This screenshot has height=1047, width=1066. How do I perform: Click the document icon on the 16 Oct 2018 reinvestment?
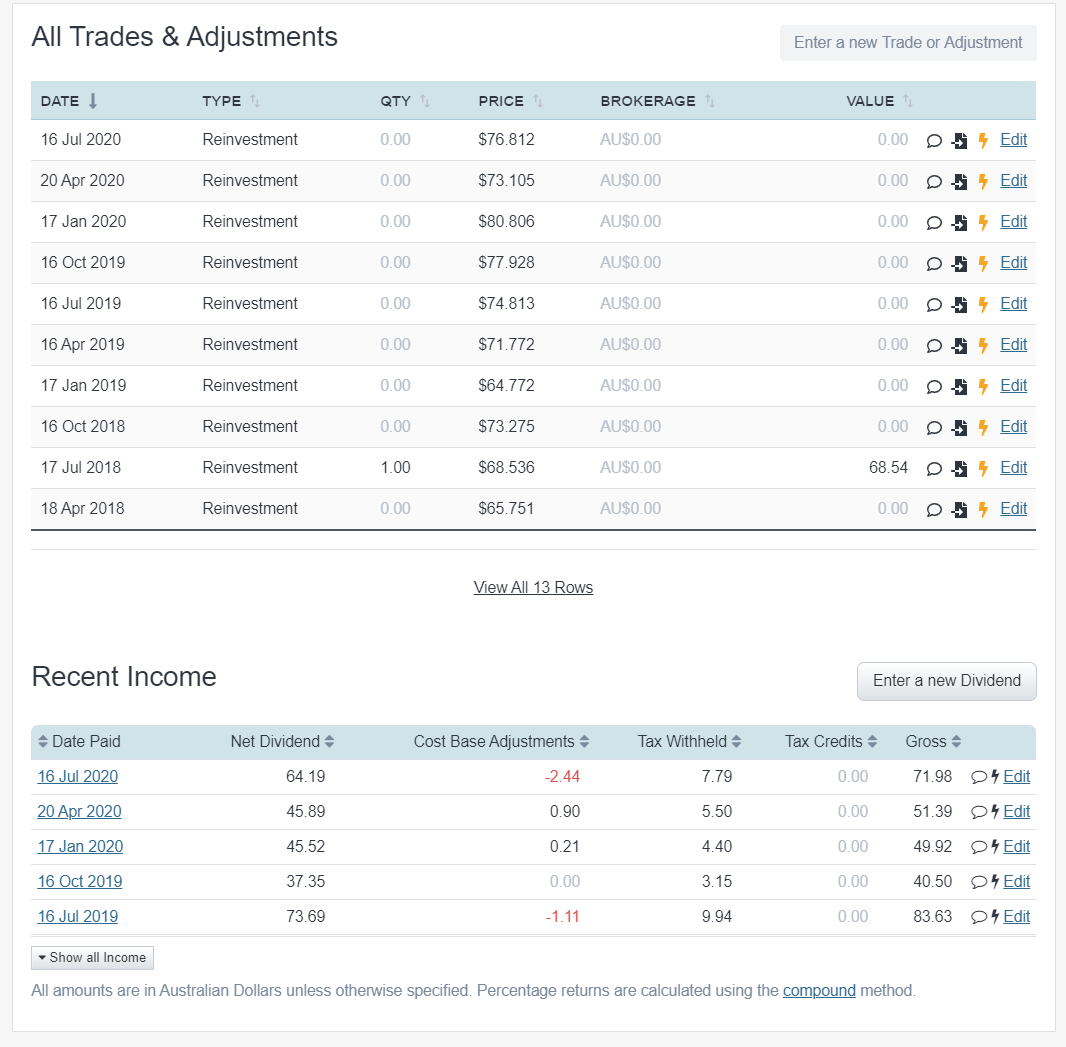[x=959, y=427]
